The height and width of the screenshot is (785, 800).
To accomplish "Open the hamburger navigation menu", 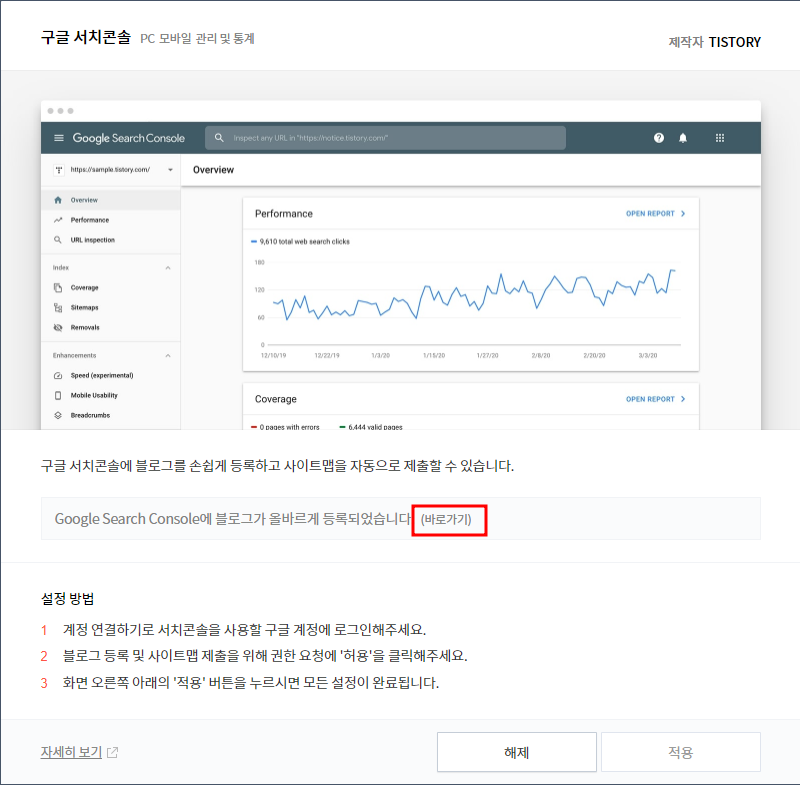I will point(59,138).
